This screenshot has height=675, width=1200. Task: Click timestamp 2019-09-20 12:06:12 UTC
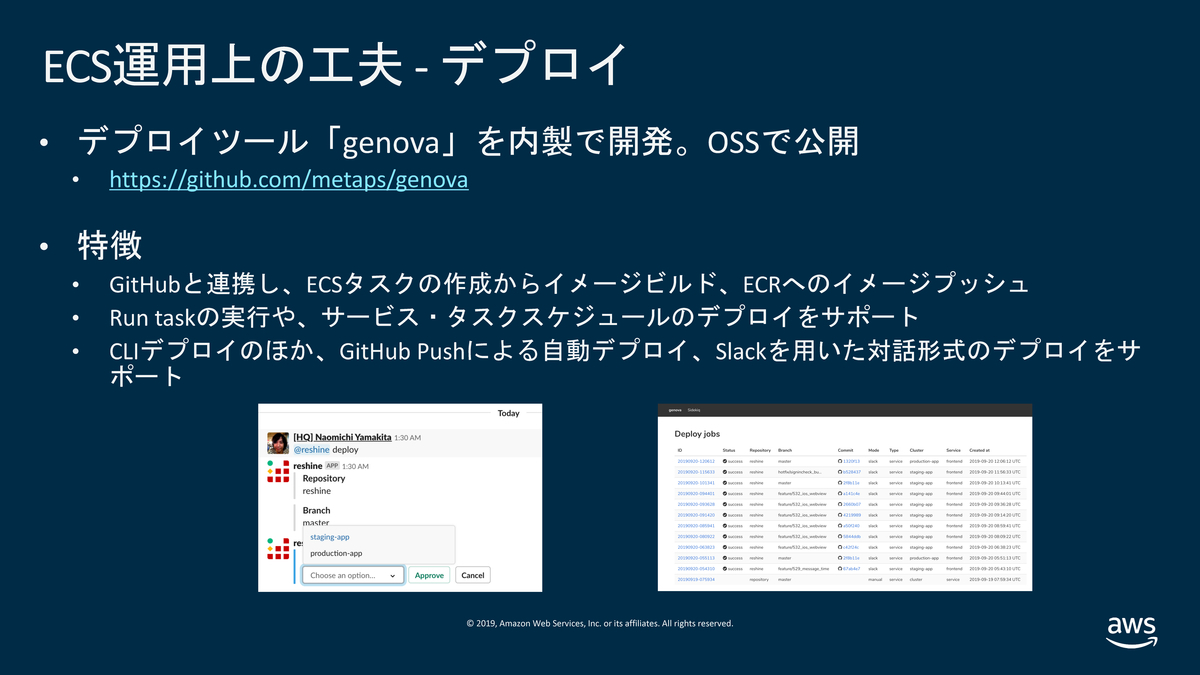coord(995,461)
